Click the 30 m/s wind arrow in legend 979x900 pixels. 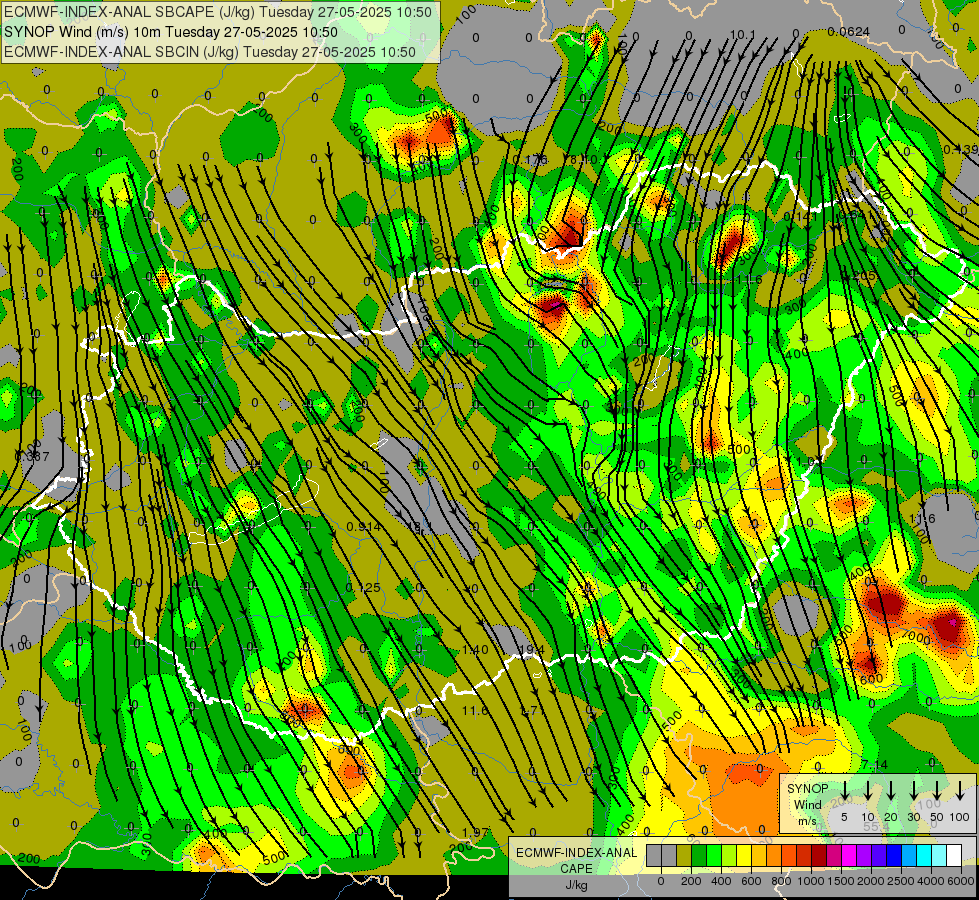click(913, 790)
